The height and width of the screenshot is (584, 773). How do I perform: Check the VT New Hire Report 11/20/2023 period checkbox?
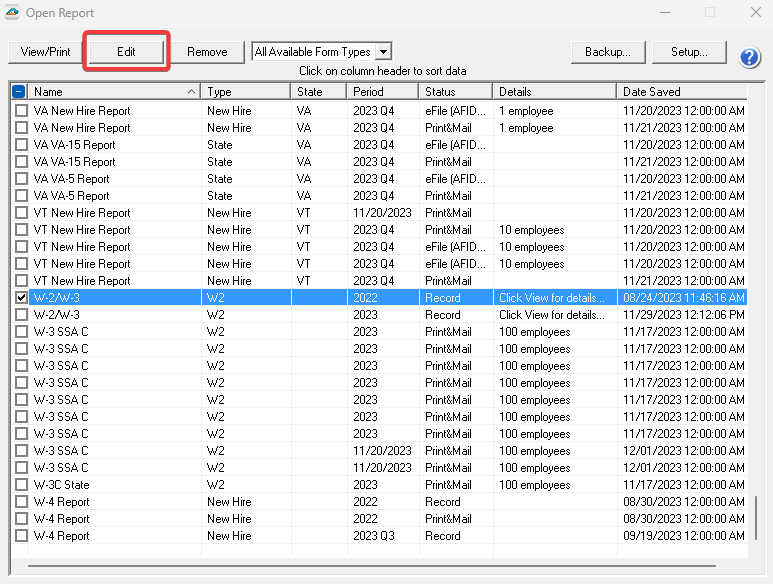click(x=21, y=212)
